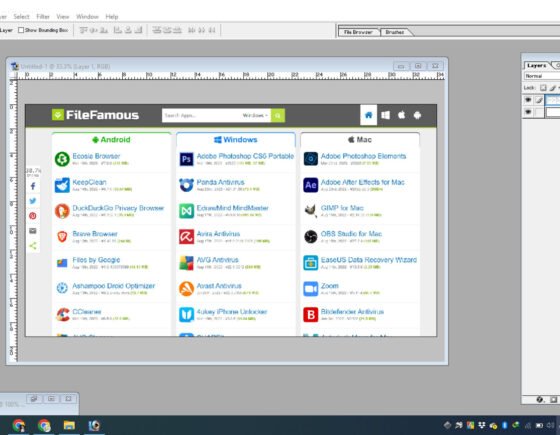Image resolution: width=560 pixels, height=435 pixels.
Task: Click the distribute left edges icon
Action: (x=191, y=30)
